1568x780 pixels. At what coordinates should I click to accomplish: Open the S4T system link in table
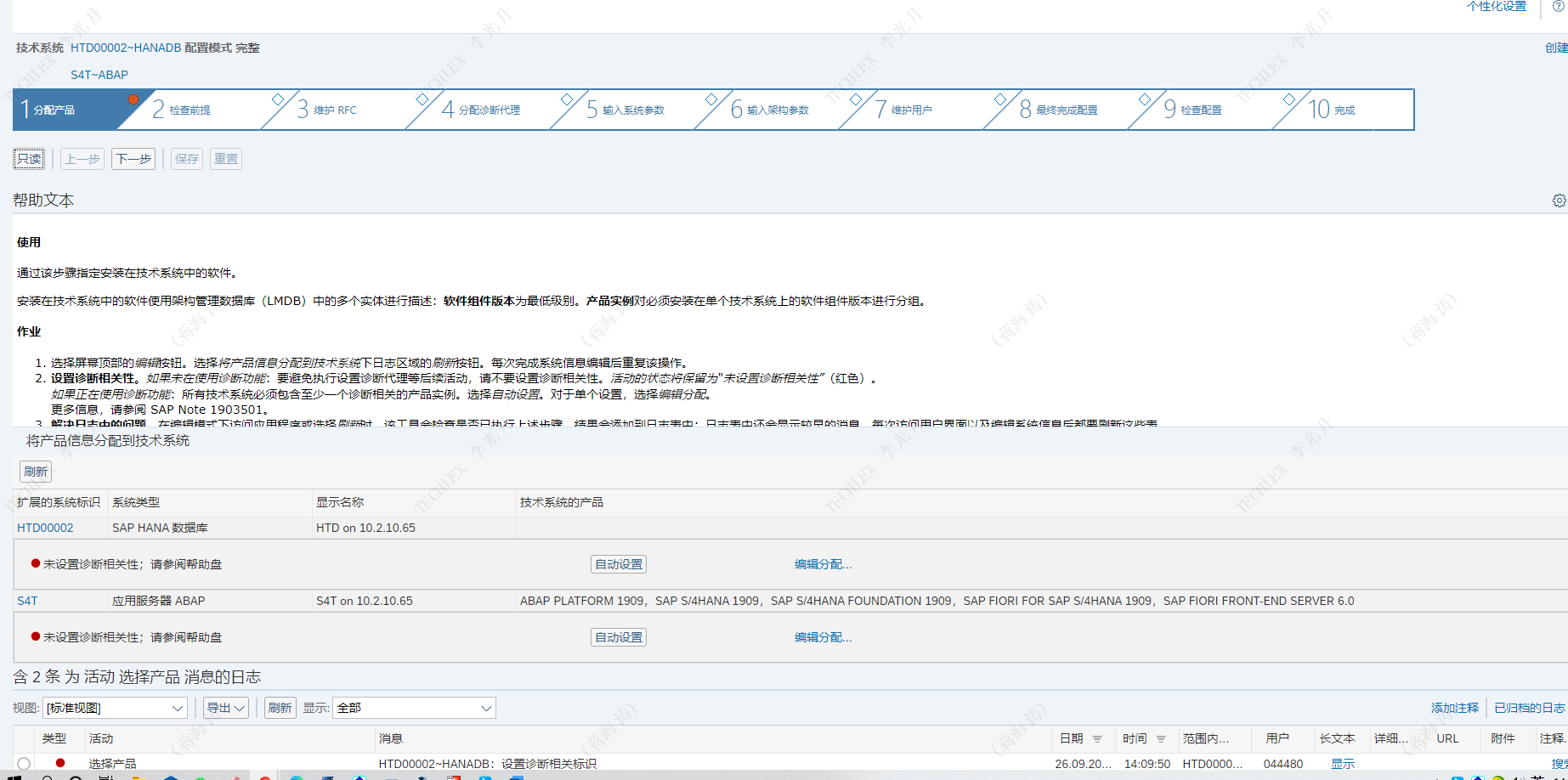[x=27, y=601]
